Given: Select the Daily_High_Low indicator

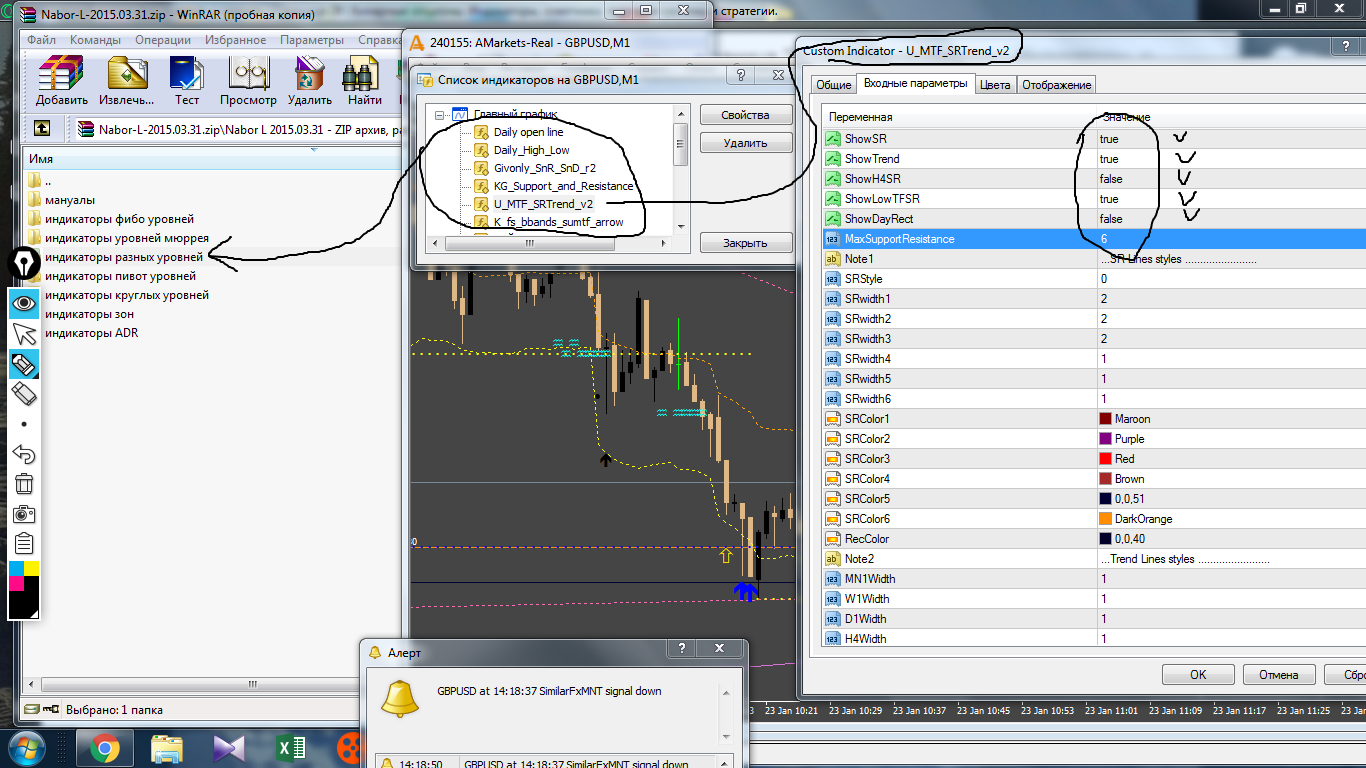Looking at the screenshot, I should point(531,150).
